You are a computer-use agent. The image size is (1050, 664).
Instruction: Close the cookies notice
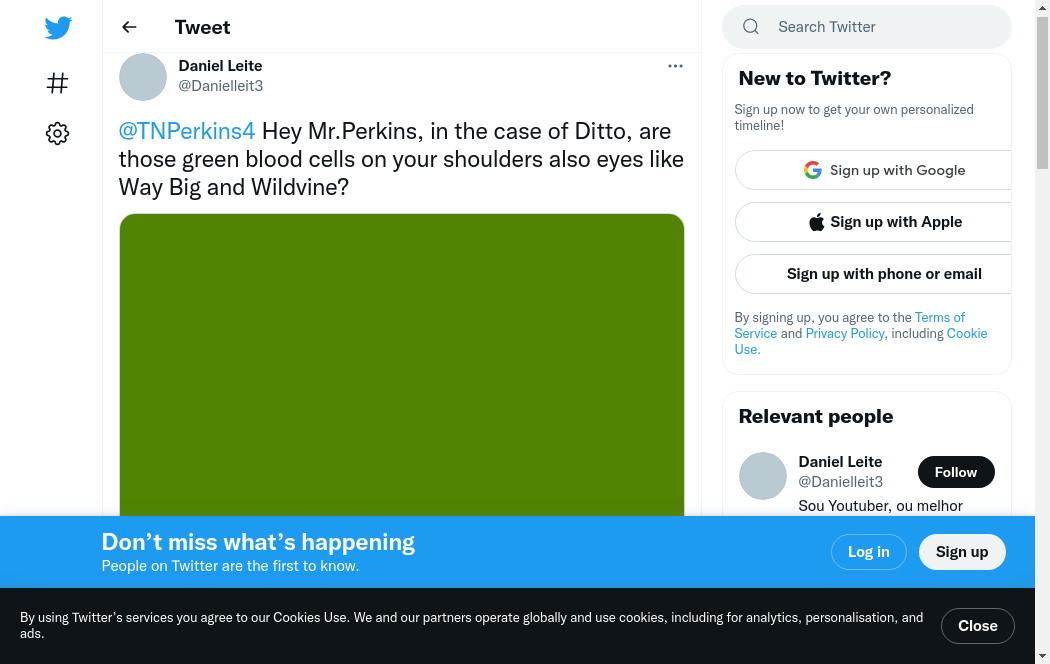coord(977,626)
